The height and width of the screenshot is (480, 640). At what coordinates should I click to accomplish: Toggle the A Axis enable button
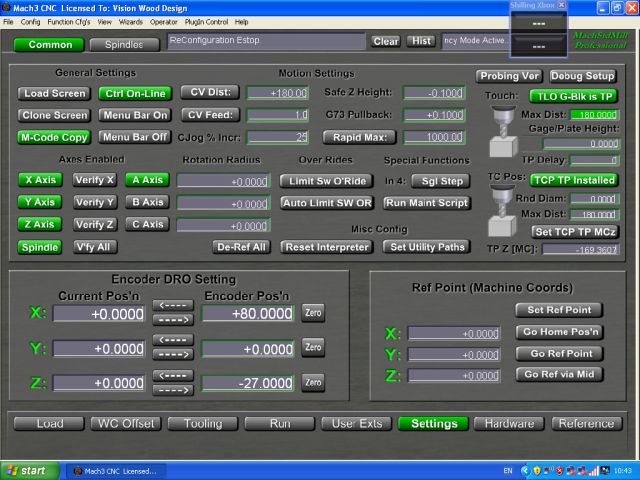[x=147, y=180]
